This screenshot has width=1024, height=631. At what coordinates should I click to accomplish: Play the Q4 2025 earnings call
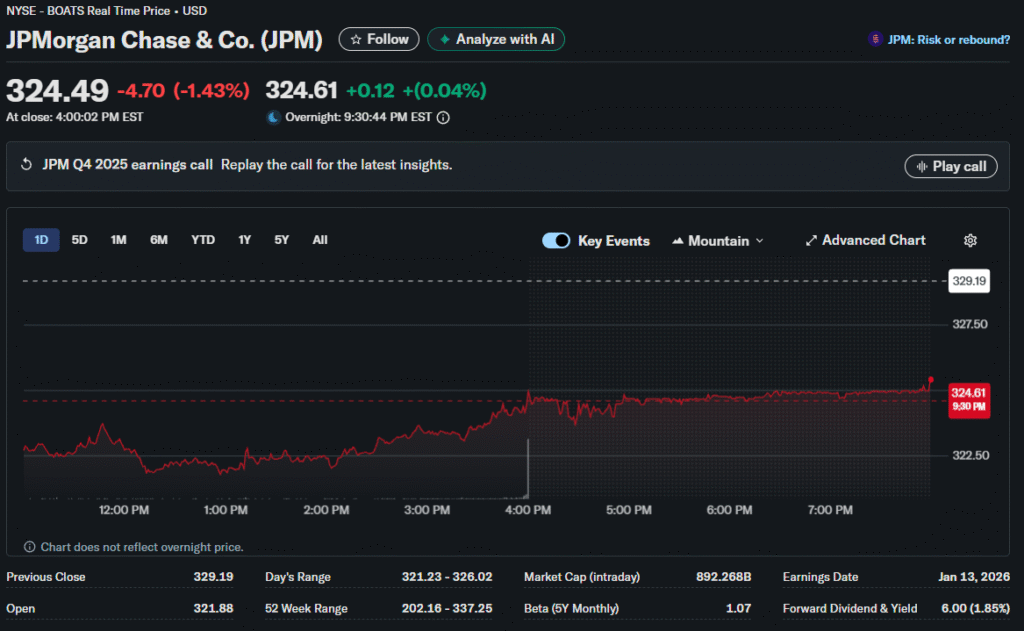tap(950, 166)
